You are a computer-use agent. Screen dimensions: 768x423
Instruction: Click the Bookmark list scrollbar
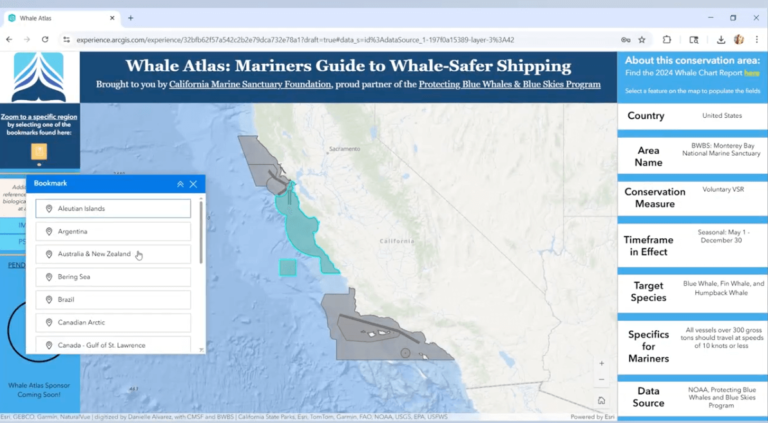point(201,232)
